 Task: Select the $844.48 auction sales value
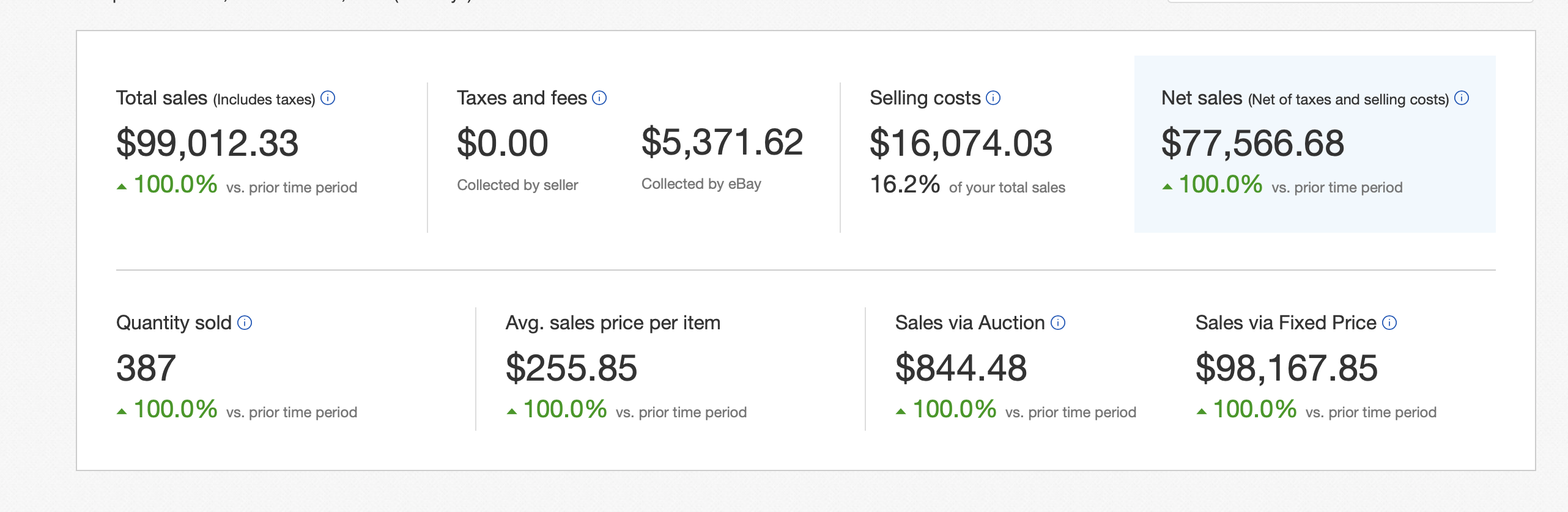pyautogui.click(x=961, y=368)
